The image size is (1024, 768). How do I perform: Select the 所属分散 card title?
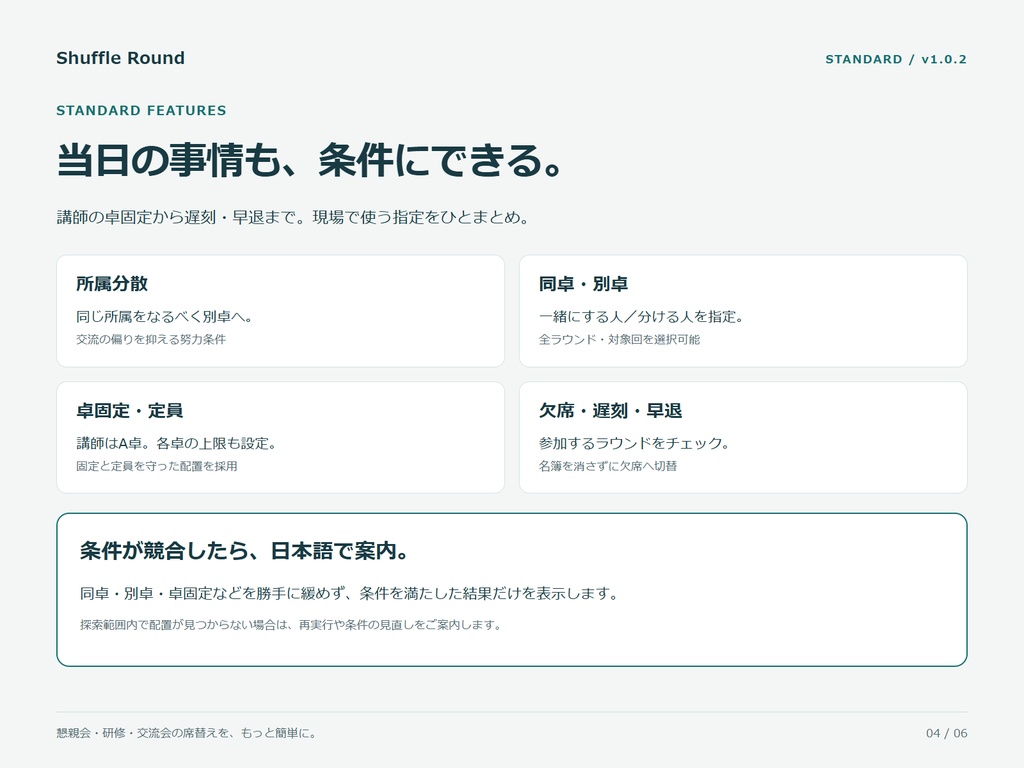click(x=112, y=283)
